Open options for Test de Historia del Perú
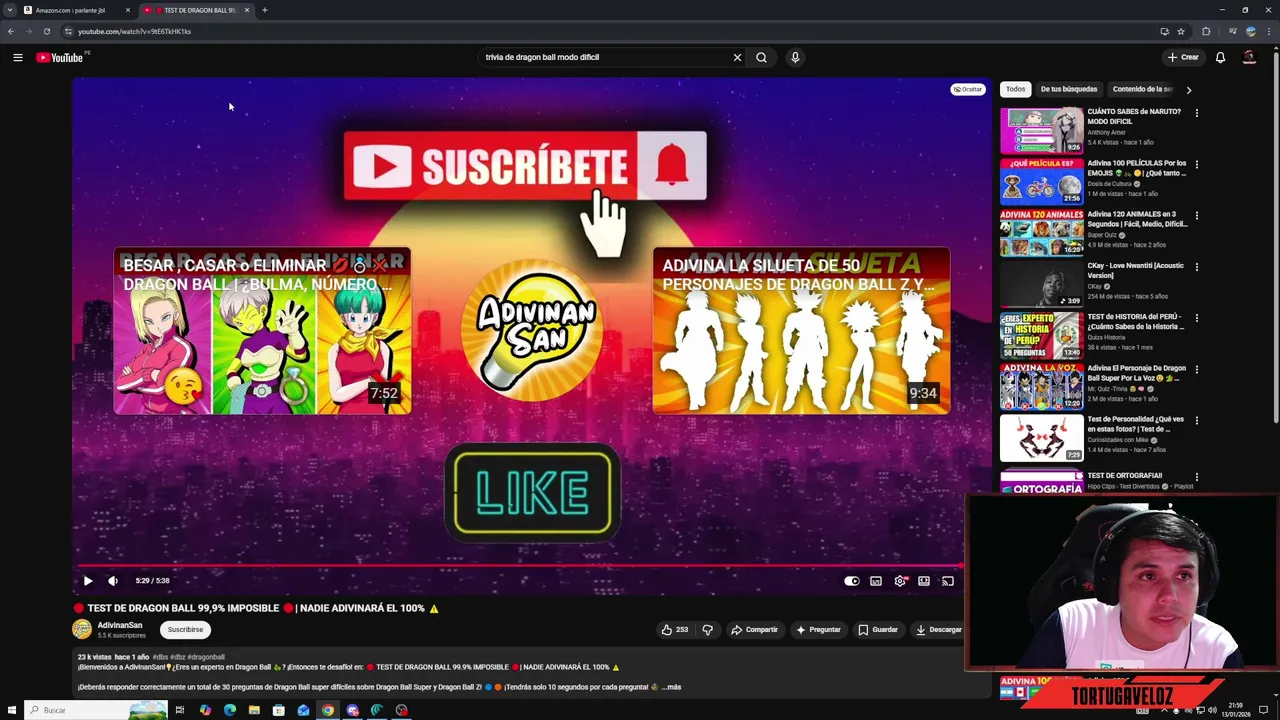 (x=1197, y=318)
